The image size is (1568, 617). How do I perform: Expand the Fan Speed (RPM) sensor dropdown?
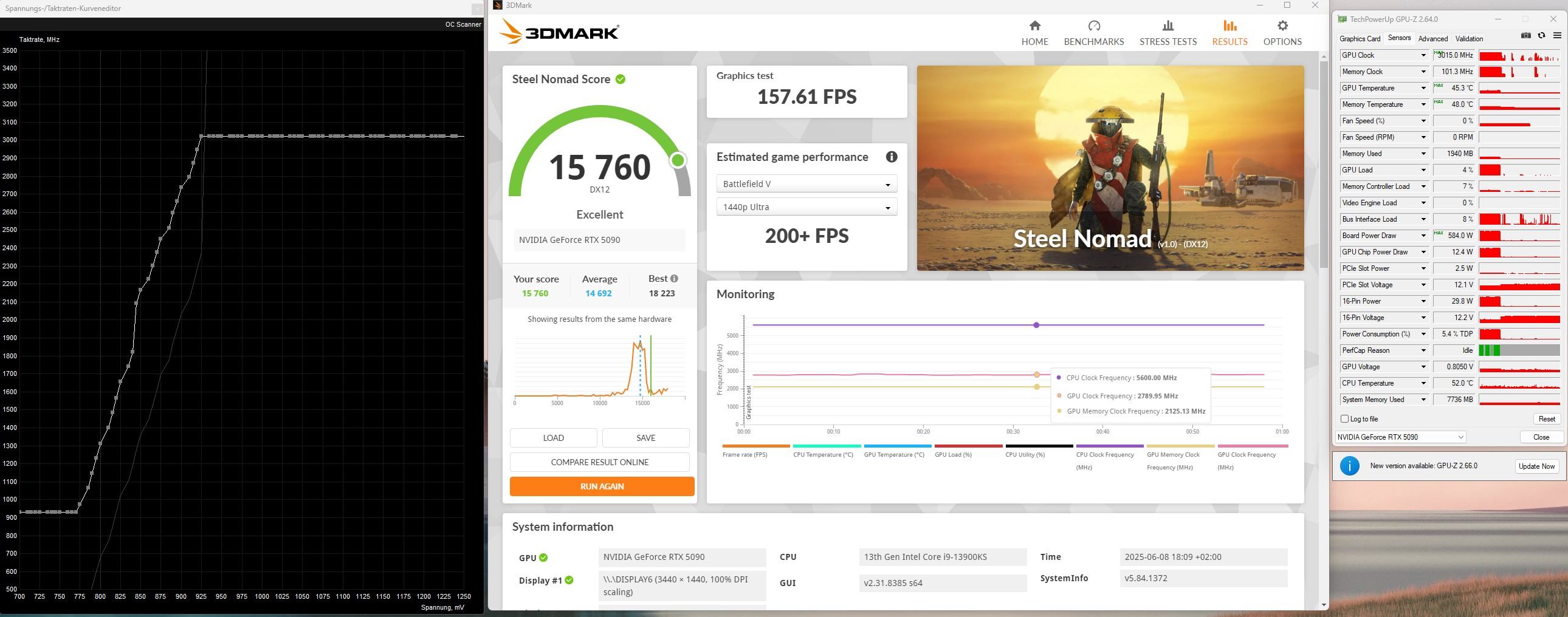click(1423, 137)
